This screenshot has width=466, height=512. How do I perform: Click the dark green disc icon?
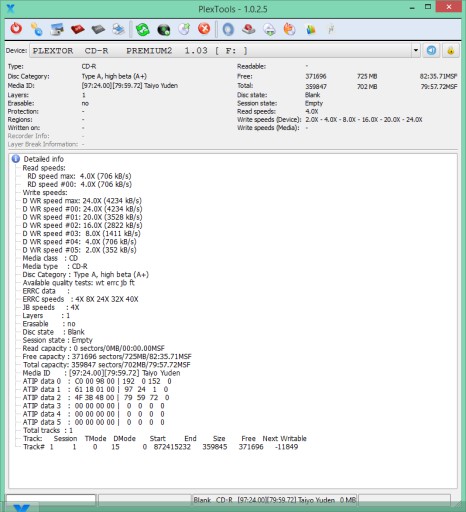pyautogui.click(x=163, y=30)
